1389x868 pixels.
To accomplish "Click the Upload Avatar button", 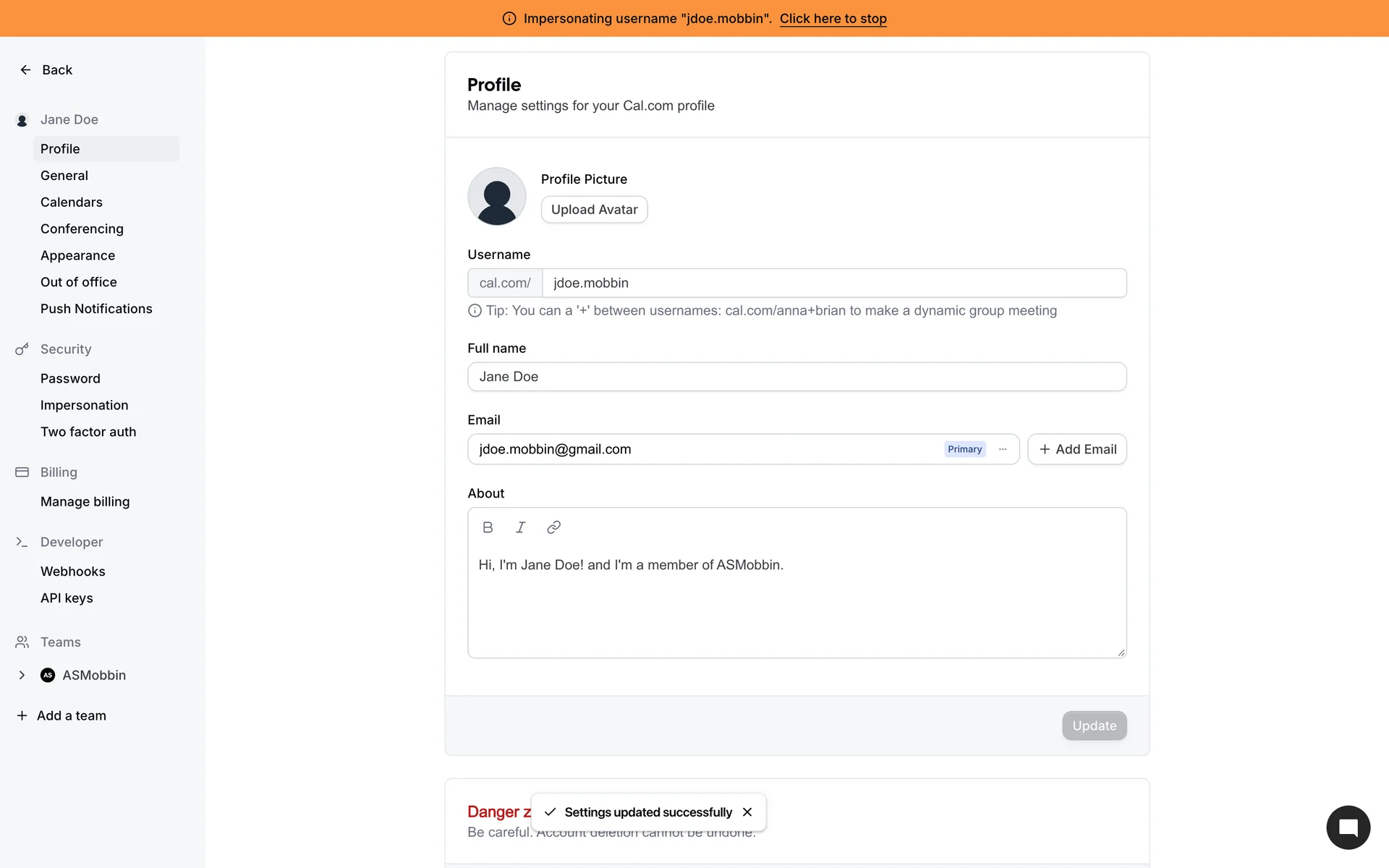I will [594, 210].
